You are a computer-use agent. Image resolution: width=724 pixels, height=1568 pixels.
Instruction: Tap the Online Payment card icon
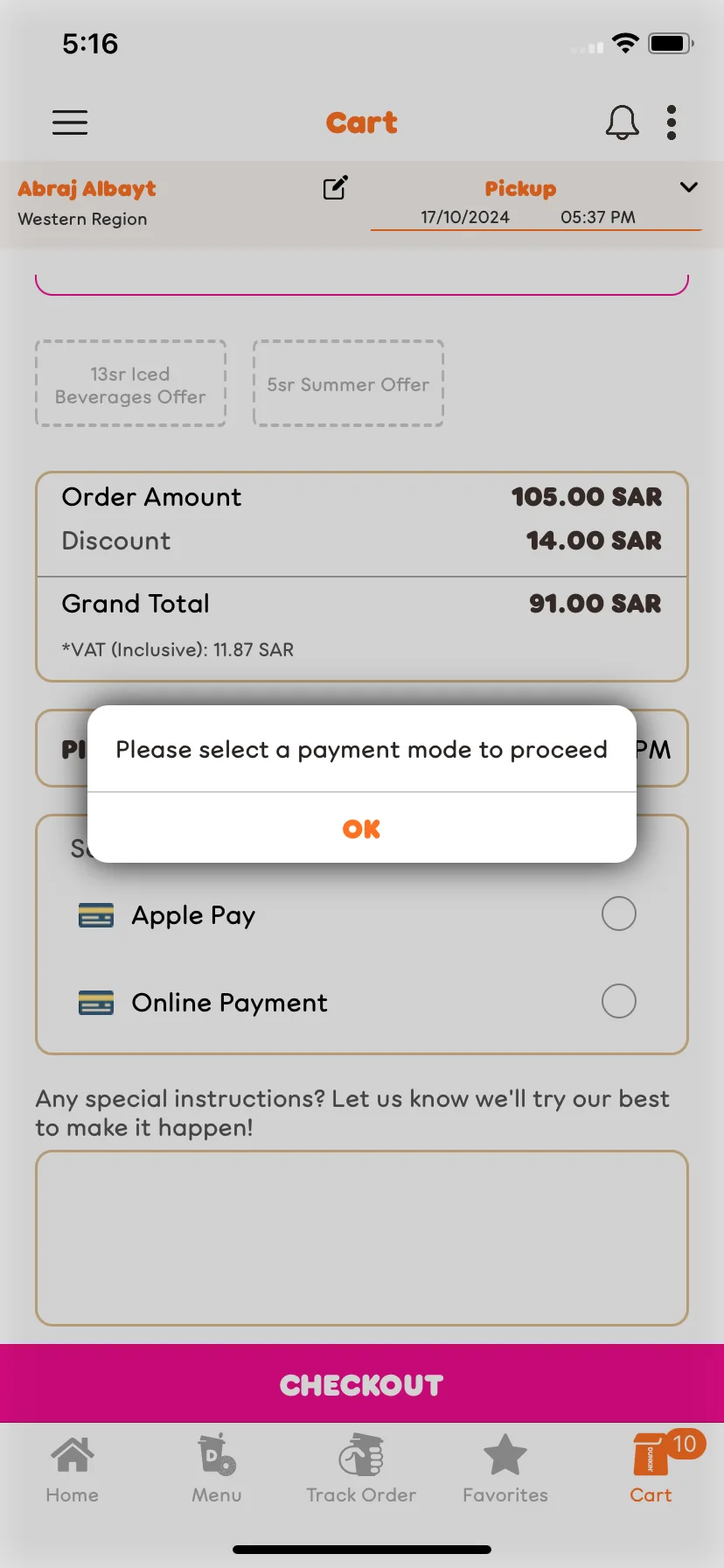[96, 1002]
